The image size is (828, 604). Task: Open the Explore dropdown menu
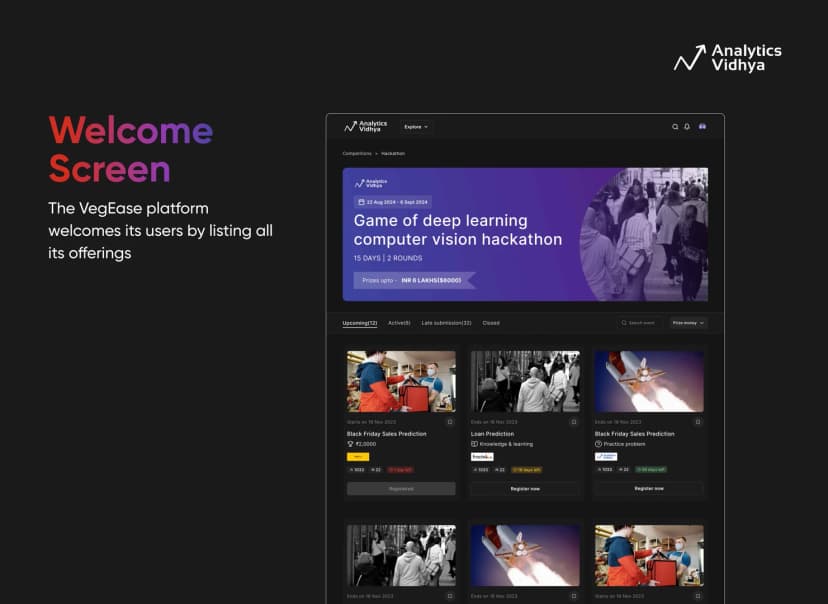[x=416, y=127]
